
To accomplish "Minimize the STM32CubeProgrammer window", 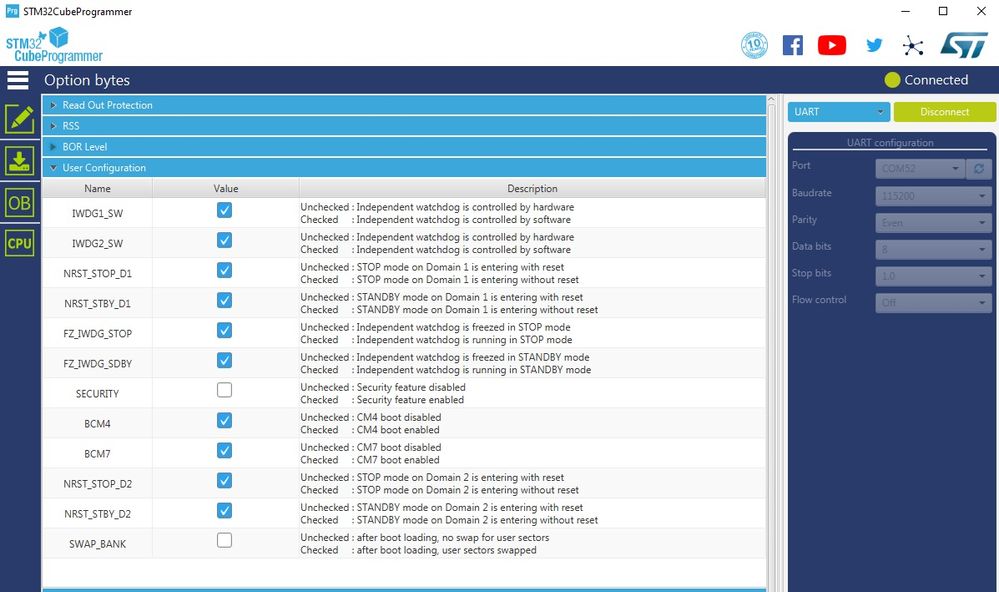I will tap(905, 11).
